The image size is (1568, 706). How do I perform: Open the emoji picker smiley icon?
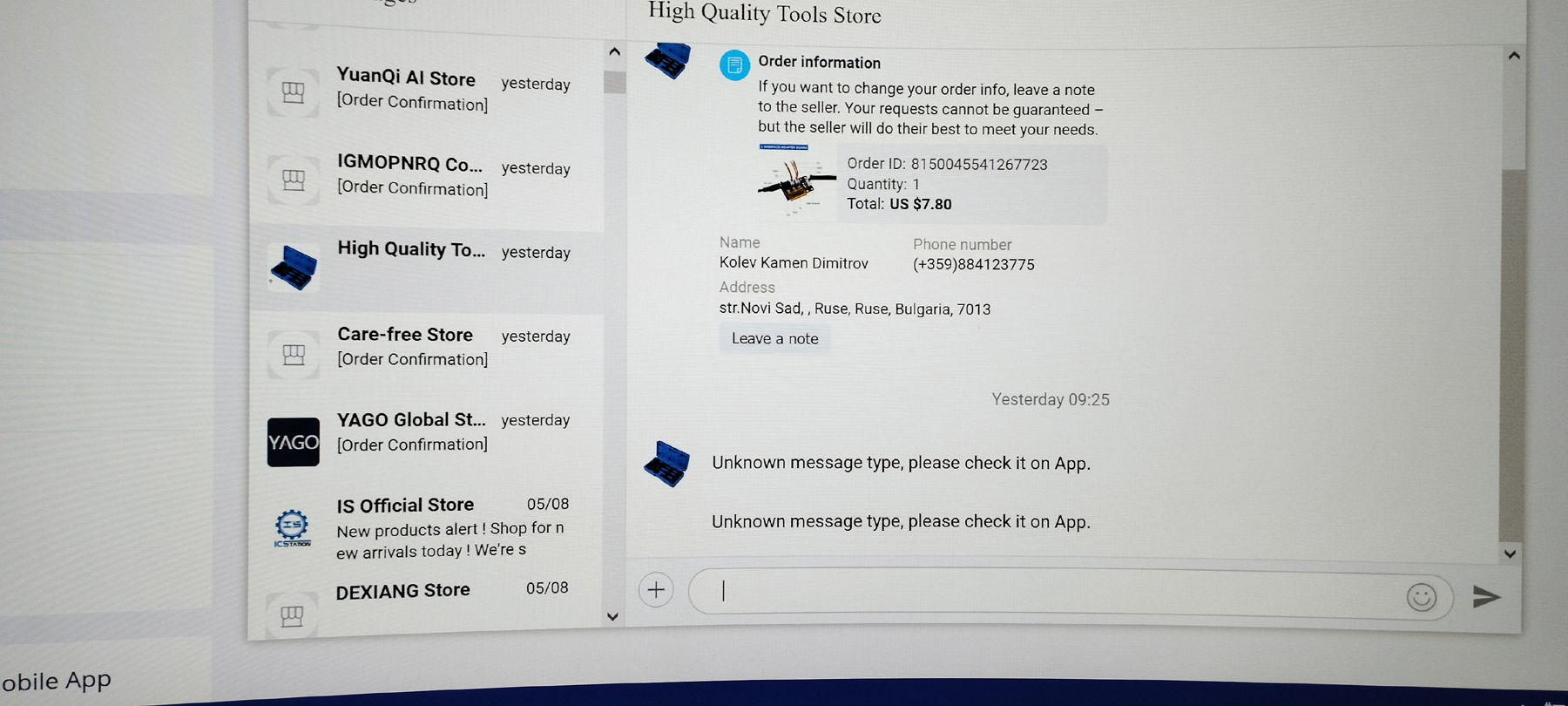click(x=1421, y=597)
